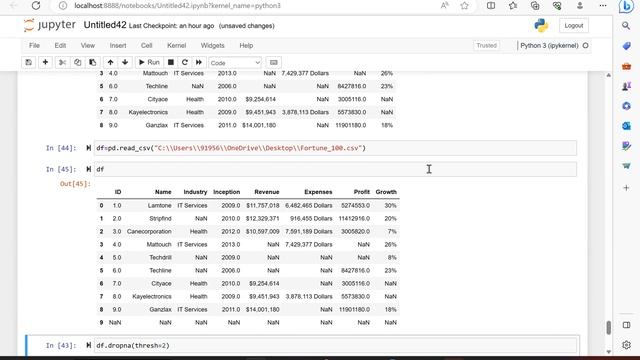
Task: Click the Python 3 (ipykernel) kernel indicator
Action: [549, 45]
